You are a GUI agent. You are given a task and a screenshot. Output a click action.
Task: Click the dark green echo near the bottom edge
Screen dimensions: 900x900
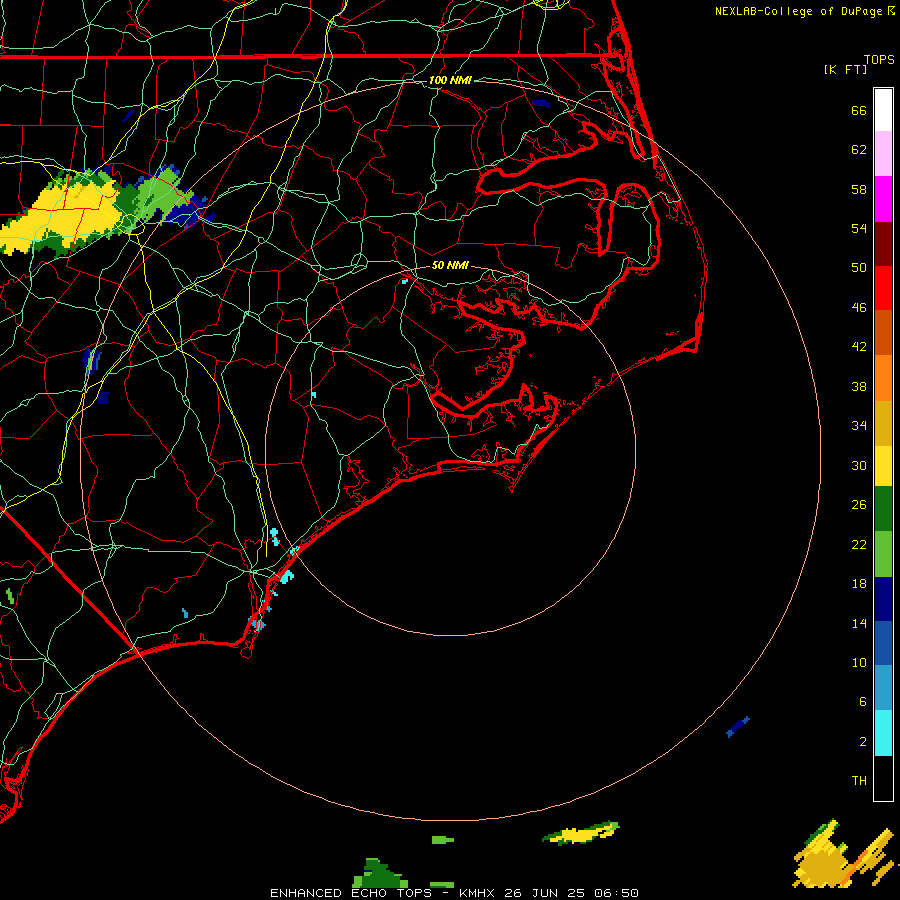380,874
